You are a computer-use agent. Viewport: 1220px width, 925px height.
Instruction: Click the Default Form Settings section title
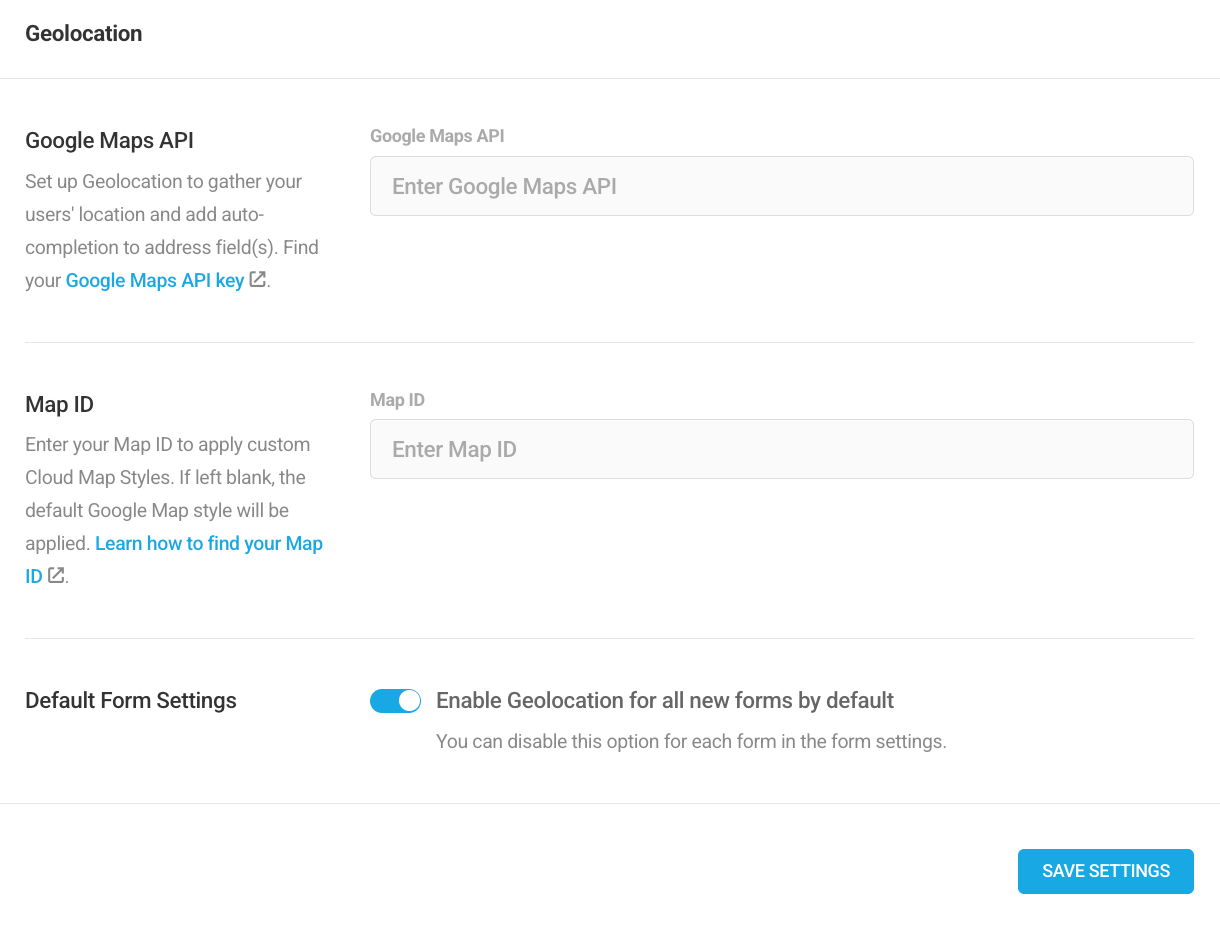(131, 701)
